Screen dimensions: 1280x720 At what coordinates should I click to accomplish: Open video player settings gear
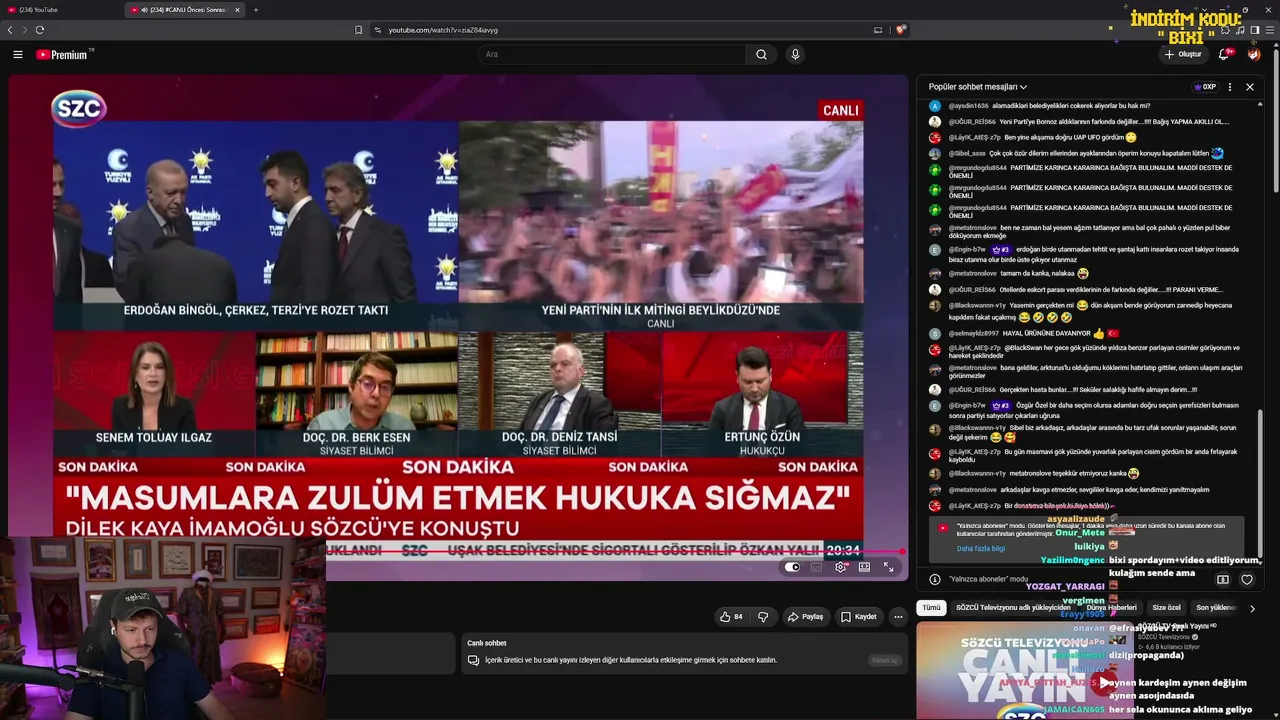point(840,567)
